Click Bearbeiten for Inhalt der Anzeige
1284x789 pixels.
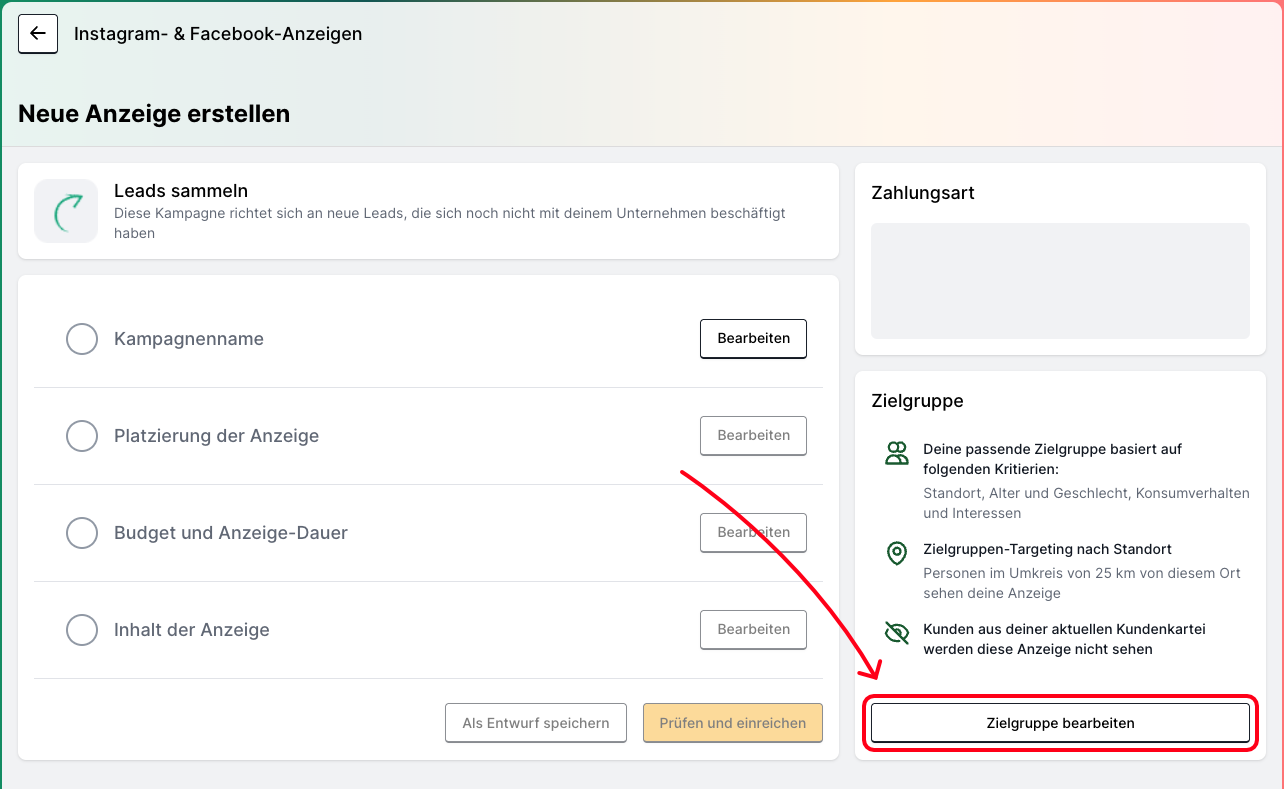pos(753,629)
